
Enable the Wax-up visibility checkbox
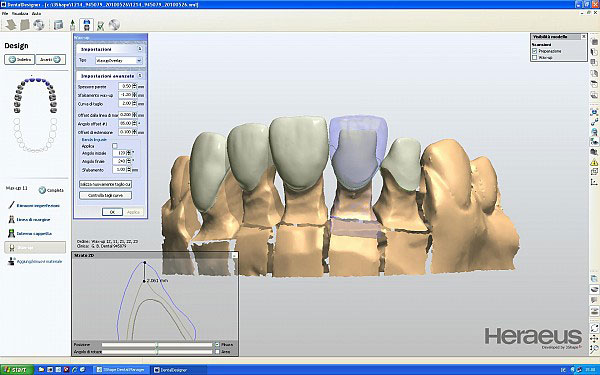pyautogui.click(x=535, y=57)
